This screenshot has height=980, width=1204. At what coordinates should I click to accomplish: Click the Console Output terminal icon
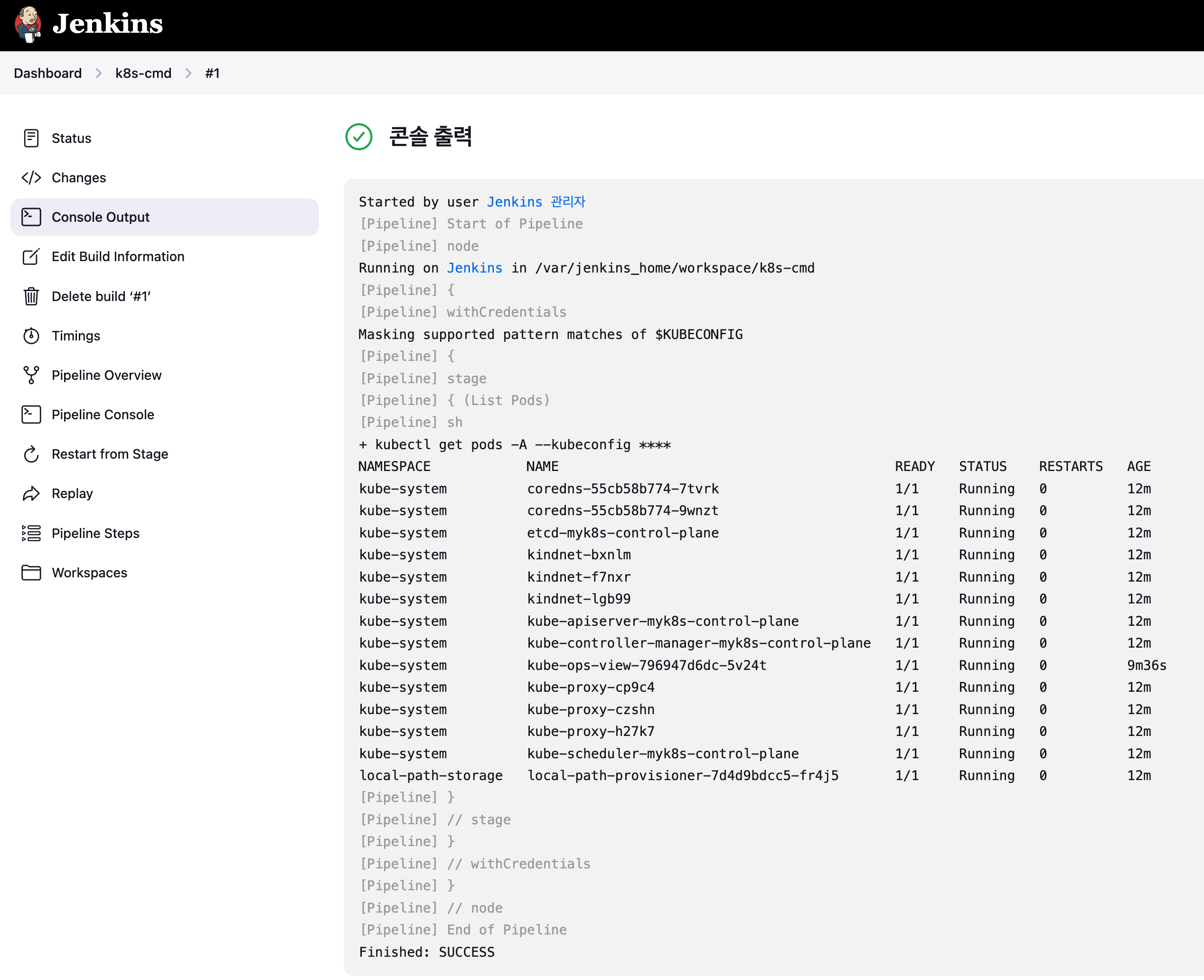tap(31, 217)
